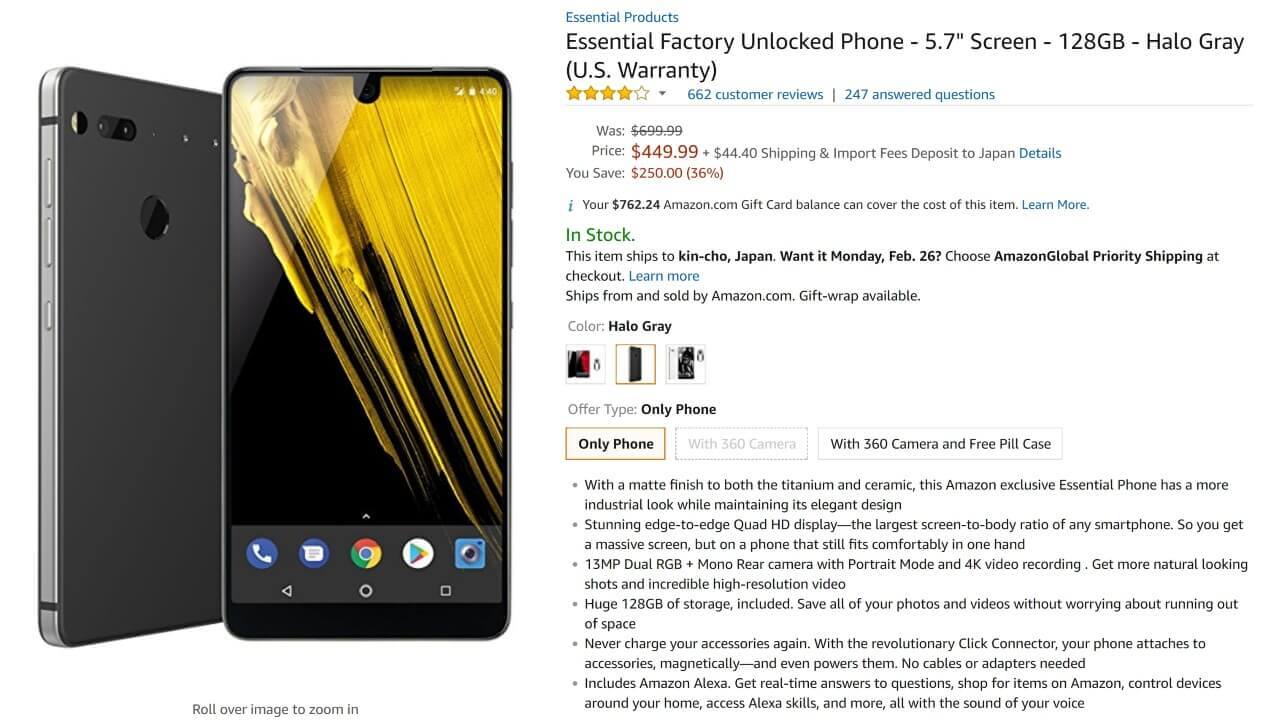Open the Essential Products brand link
Image resolution: width=1280 pixels, height=720 pixels.
click(622, 17)
